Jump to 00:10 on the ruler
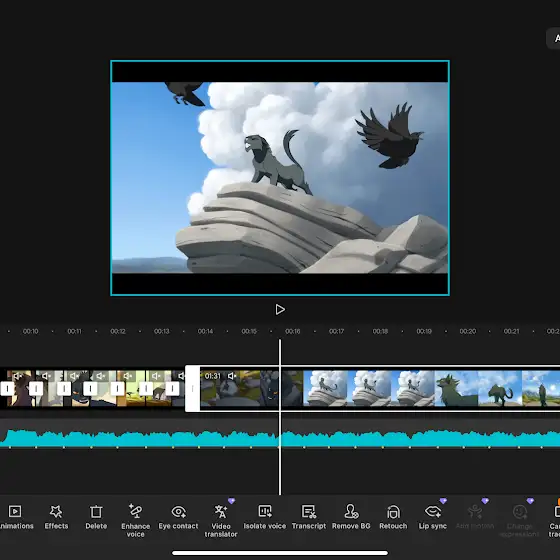560x560 pixels. point(31,331)
